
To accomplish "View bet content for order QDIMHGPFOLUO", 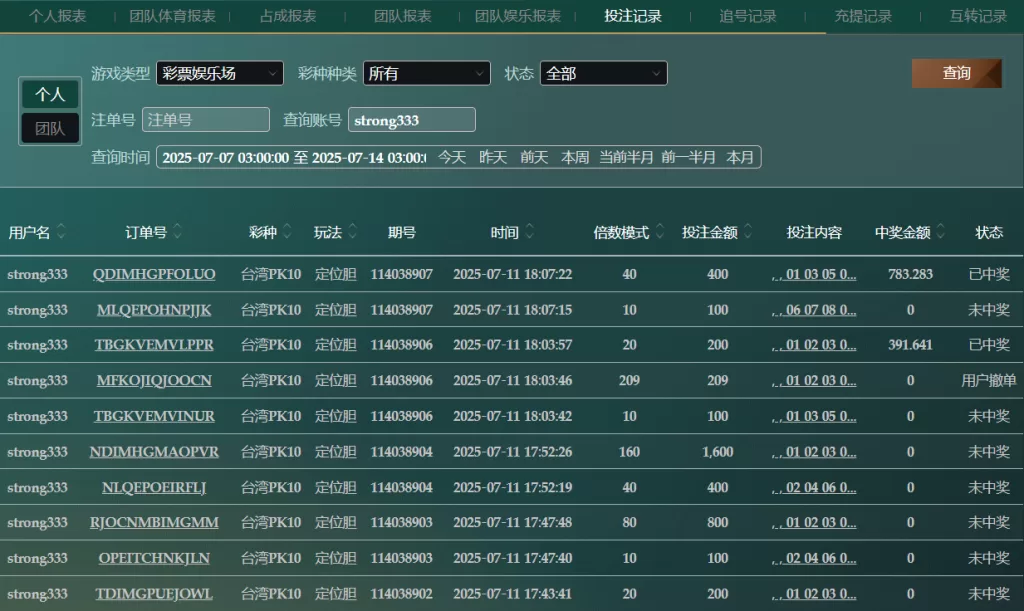I will pyautogui.click(x=814, y=274).
